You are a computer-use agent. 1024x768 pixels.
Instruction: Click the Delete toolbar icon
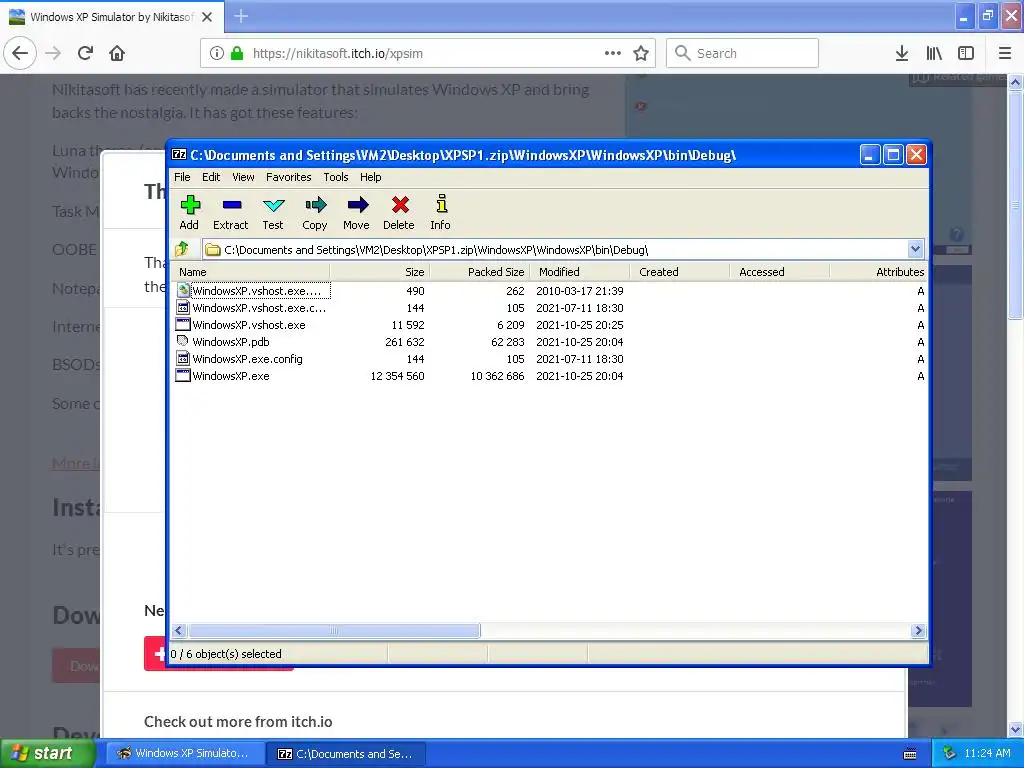(400, 205)
